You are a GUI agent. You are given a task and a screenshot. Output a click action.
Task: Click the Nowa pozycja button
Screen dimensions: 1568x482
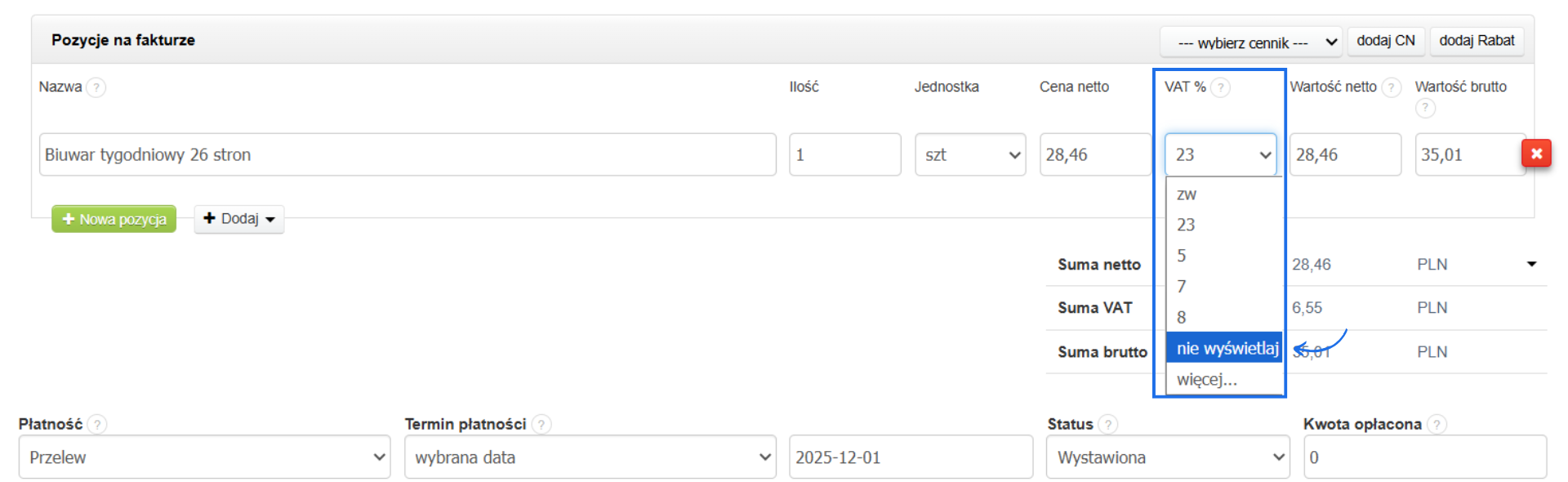point(114,218)
